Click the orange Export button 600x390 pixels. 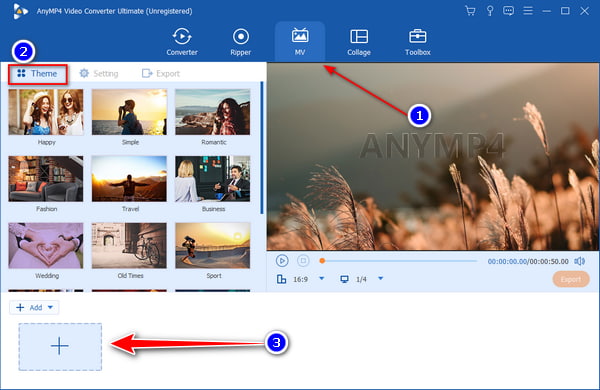[x=571, y=279]
